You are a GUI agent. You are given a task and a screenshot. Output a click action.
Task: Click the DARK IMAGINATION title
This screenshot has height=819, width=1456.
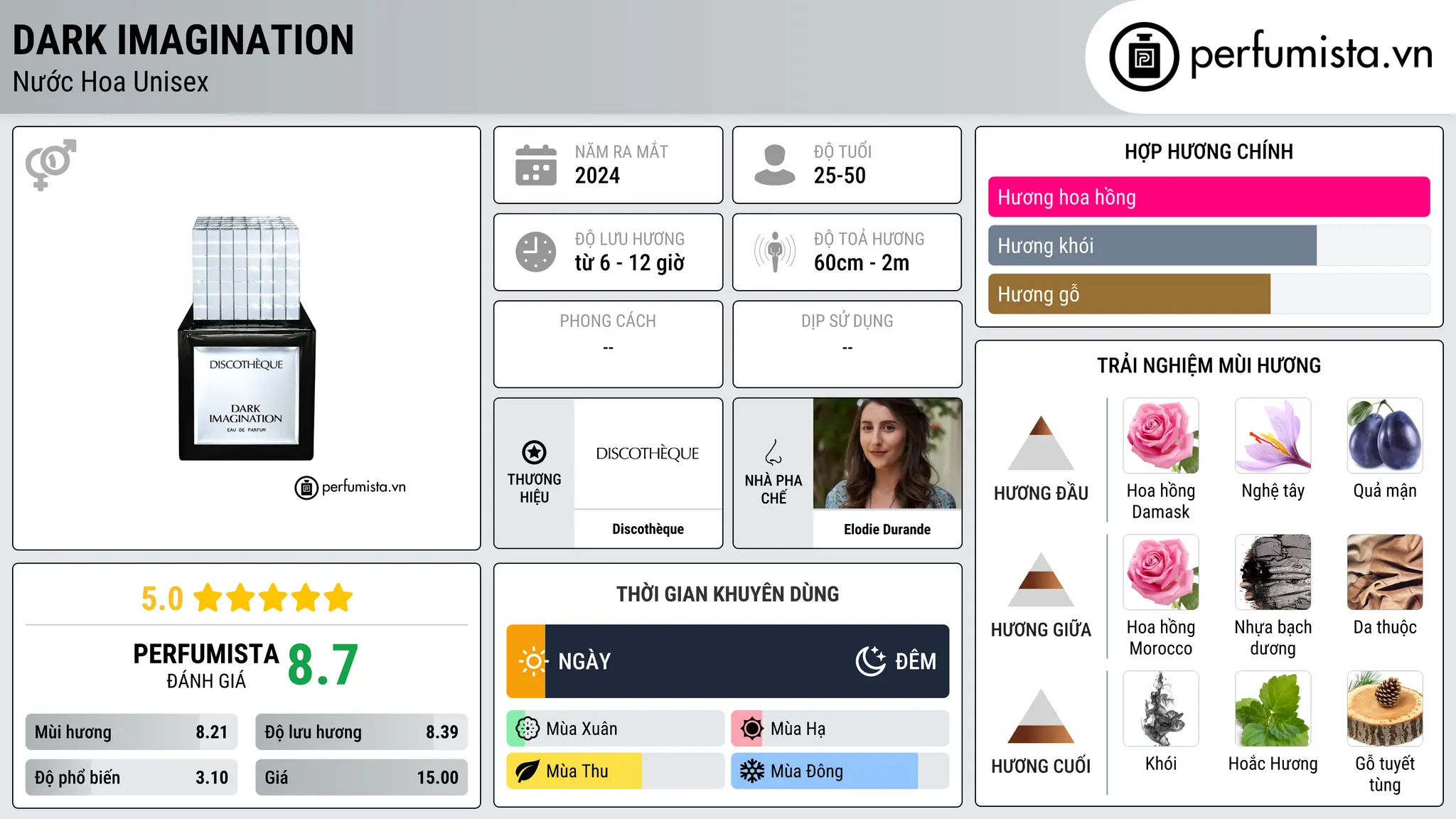coord(183,40)
